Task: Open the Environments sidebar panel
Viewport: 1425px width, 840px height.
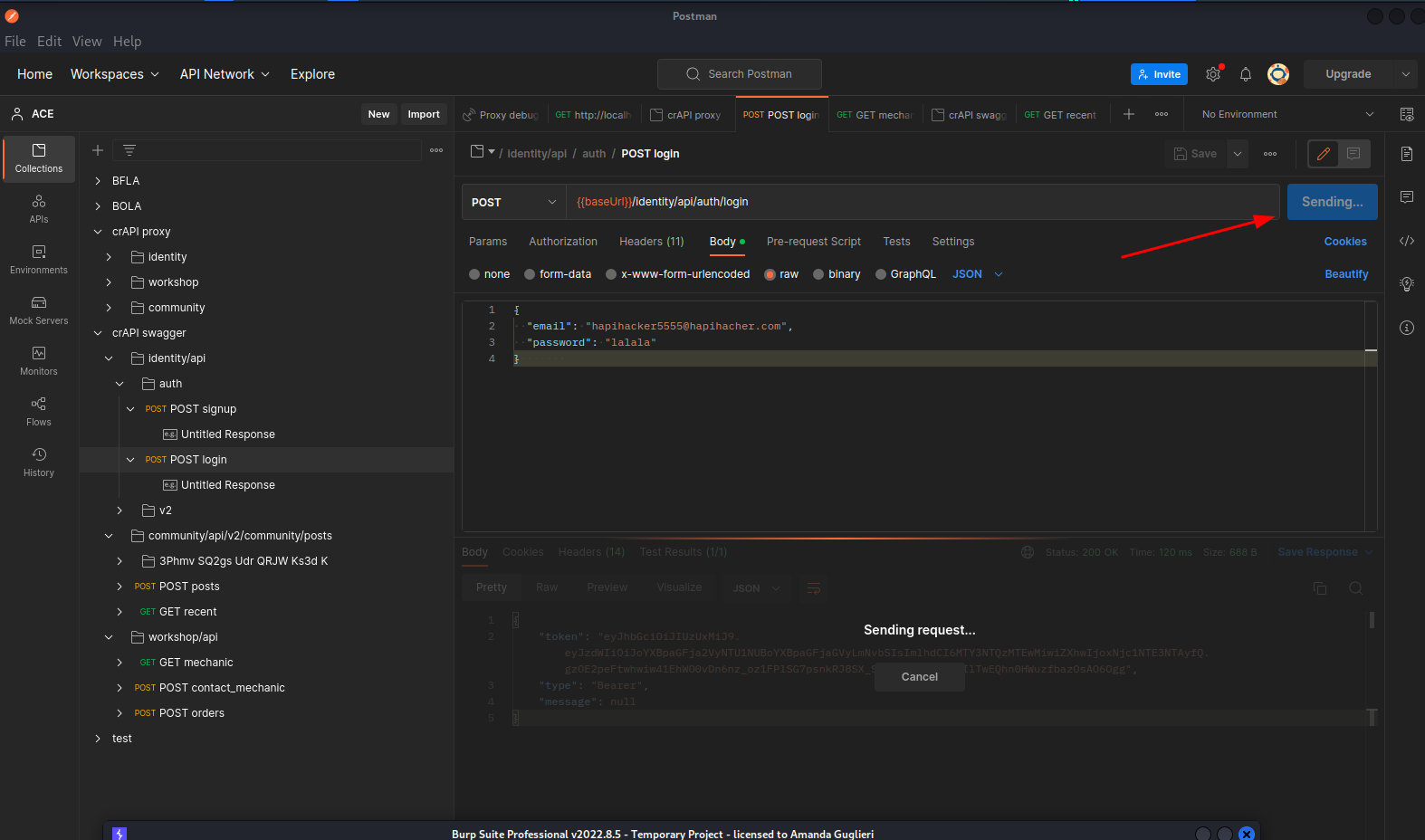Action: pyautogui.click(x=39, y=260)
